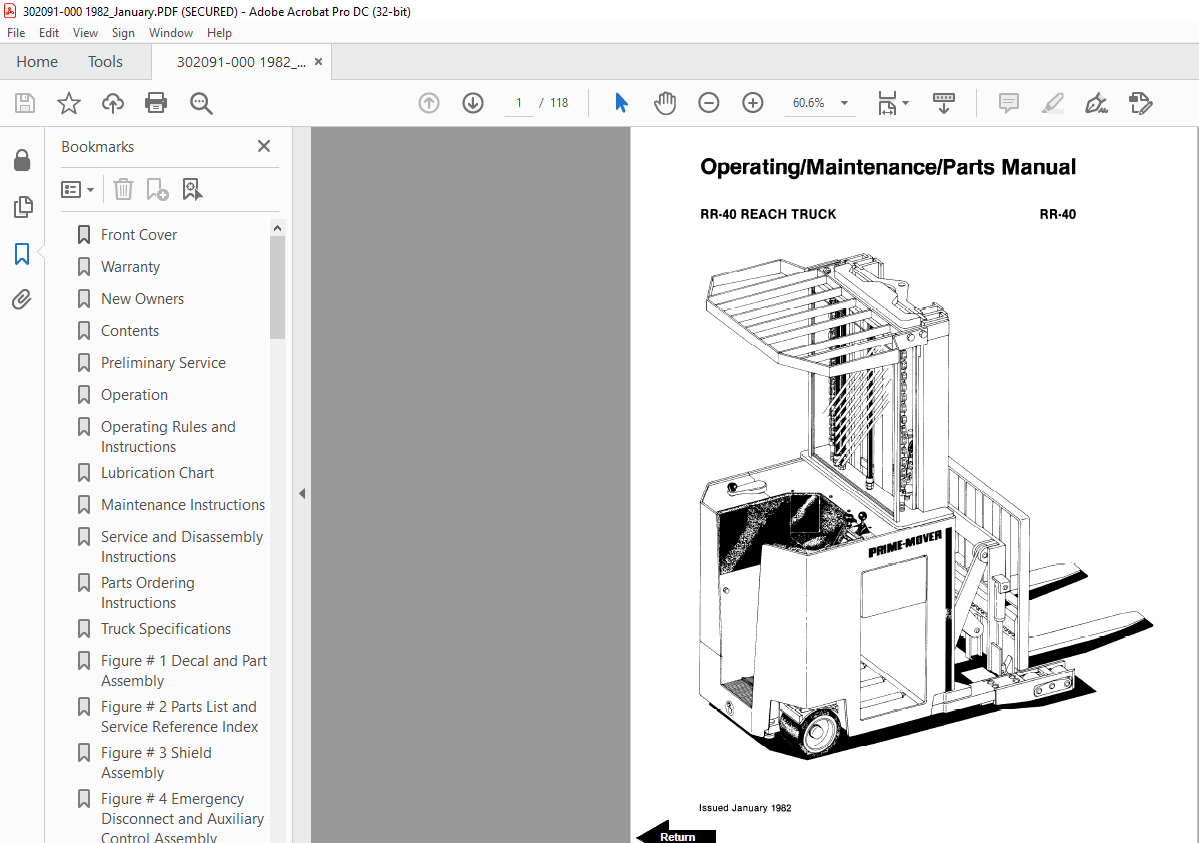Viewport: 1199px width, 843px height.
Task: Go to previous page arrow
Action: tap(429, 103)
